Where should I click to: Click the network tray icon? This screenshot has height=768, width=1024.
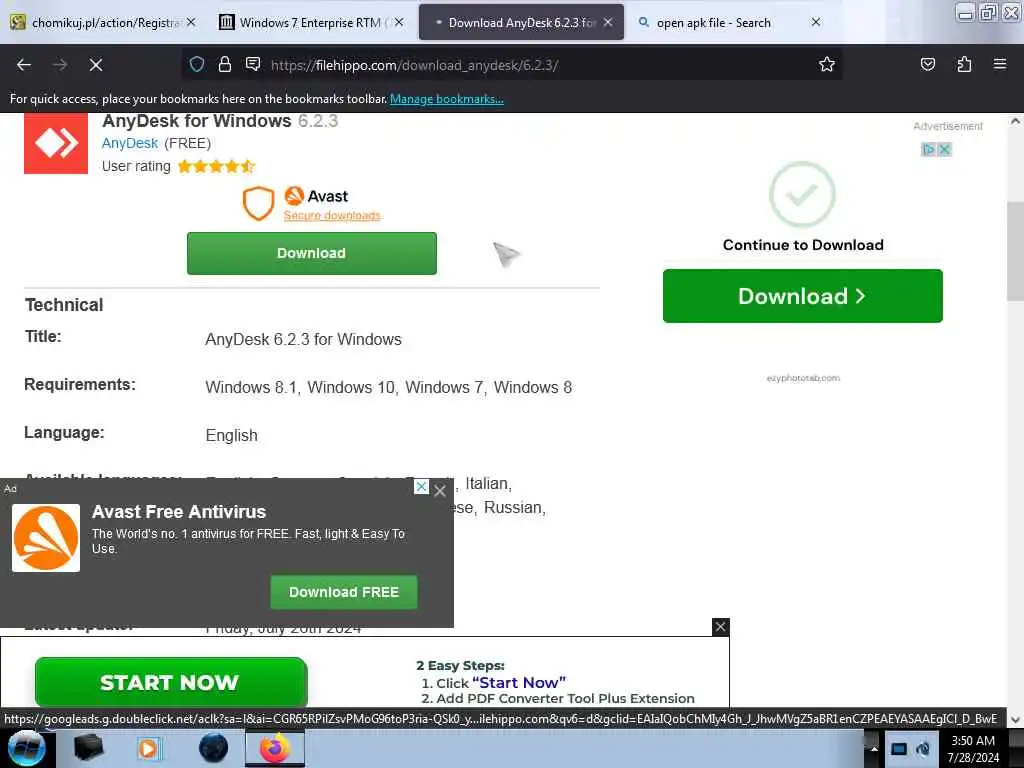[923, 749]
